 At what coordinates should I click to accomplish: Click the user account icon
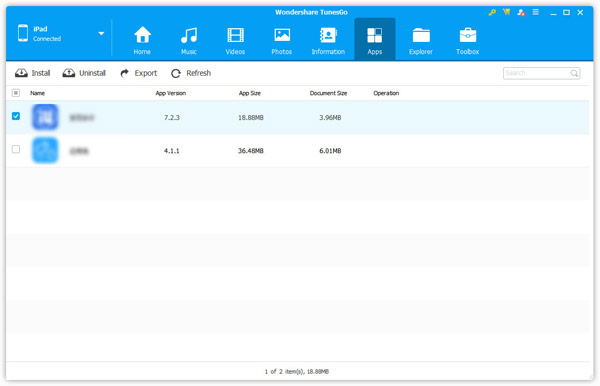521,13
